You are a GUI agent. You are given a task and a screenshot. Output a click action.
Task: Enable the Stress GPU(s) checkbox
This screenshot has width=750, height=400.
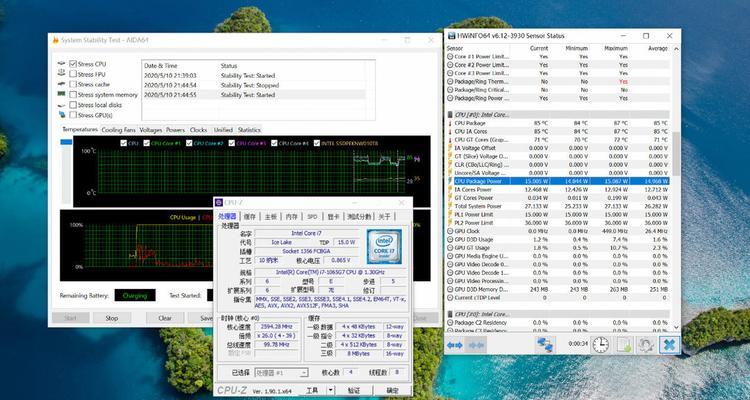tap(73, 115)
